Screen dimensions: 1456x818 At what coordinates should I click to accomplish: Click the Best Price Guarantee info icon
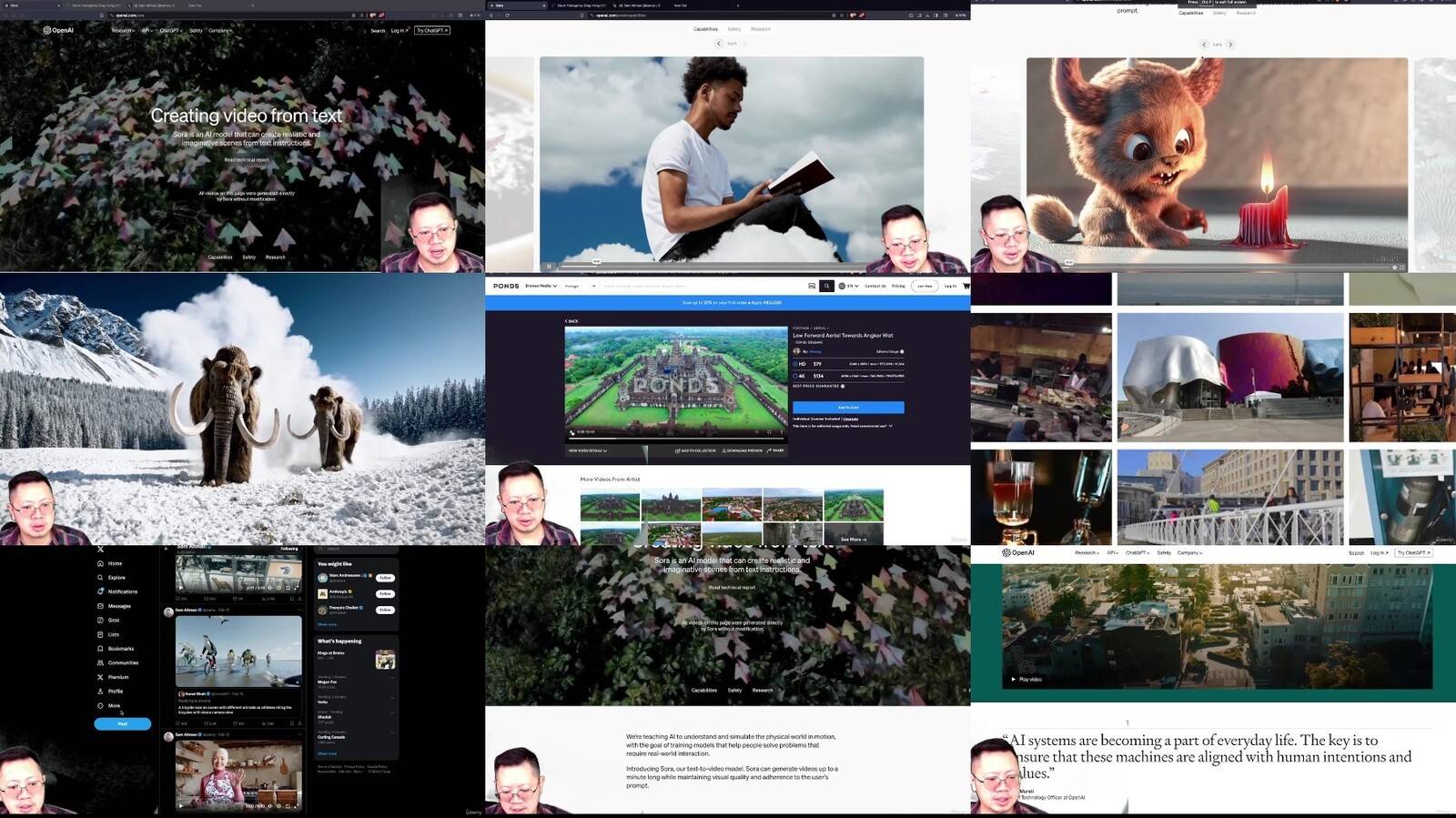pos(843,386)
